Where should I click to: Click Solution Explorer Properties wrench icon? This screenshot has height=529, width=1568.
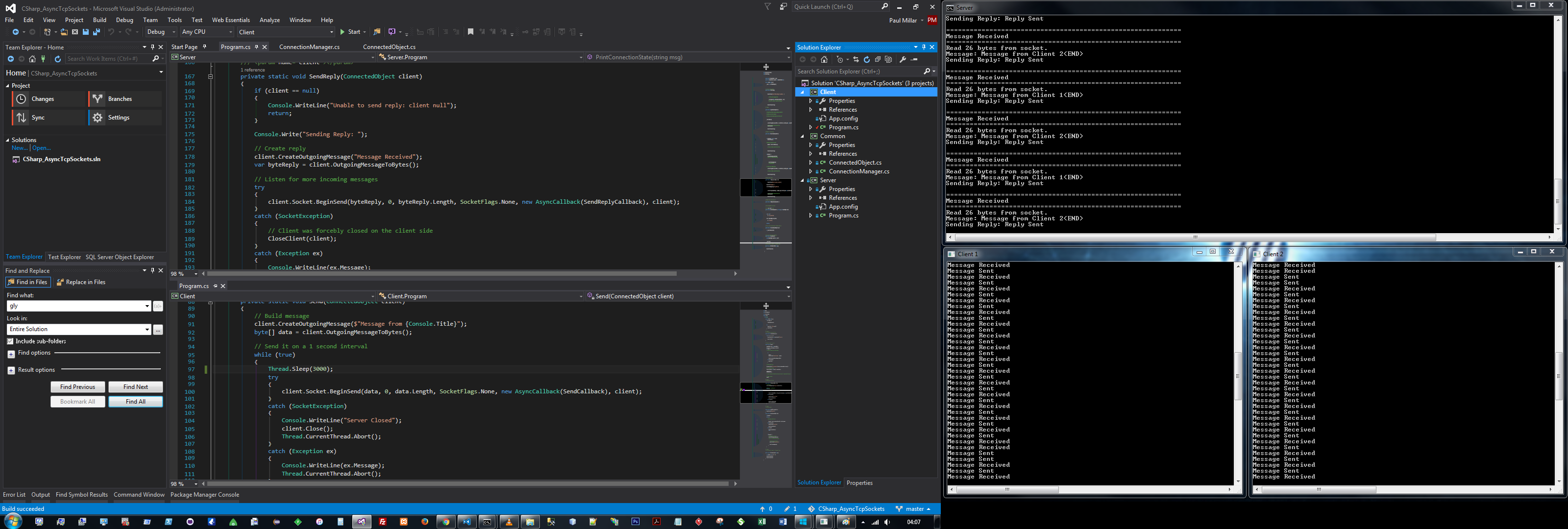pyautogui.click(x=903, y=60)
